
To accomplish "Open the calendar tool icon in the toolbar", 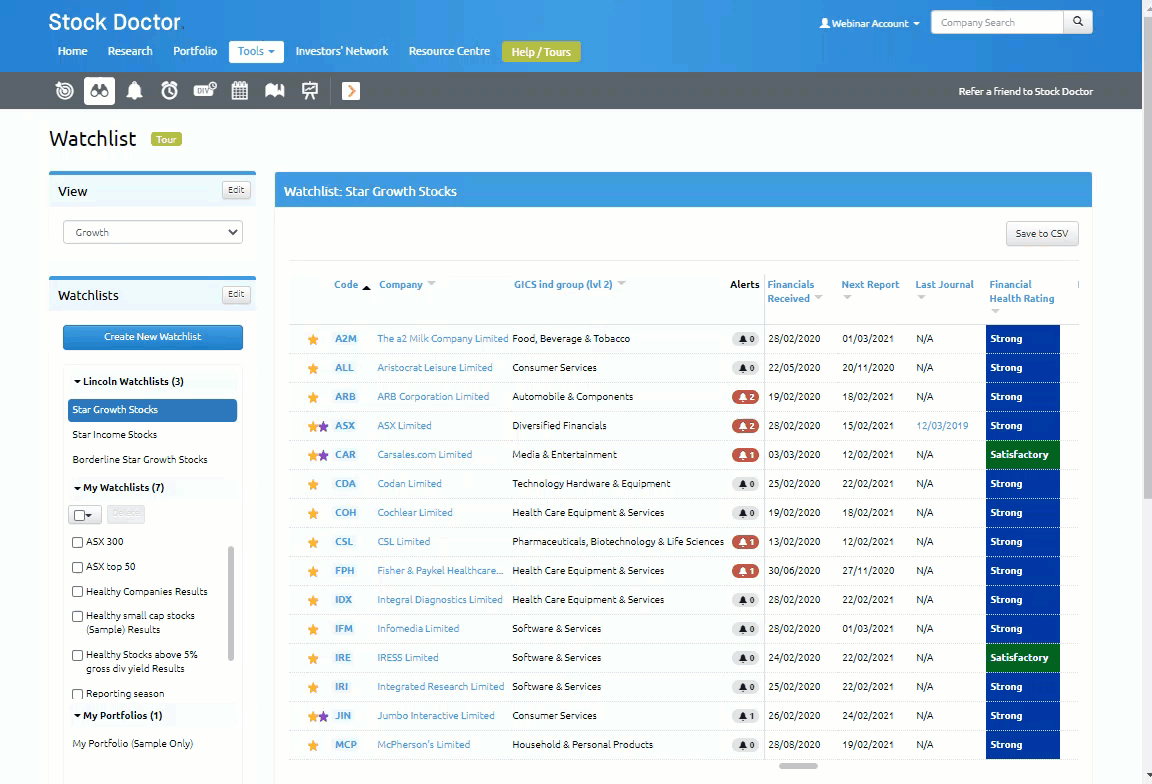I will (240, 90).
